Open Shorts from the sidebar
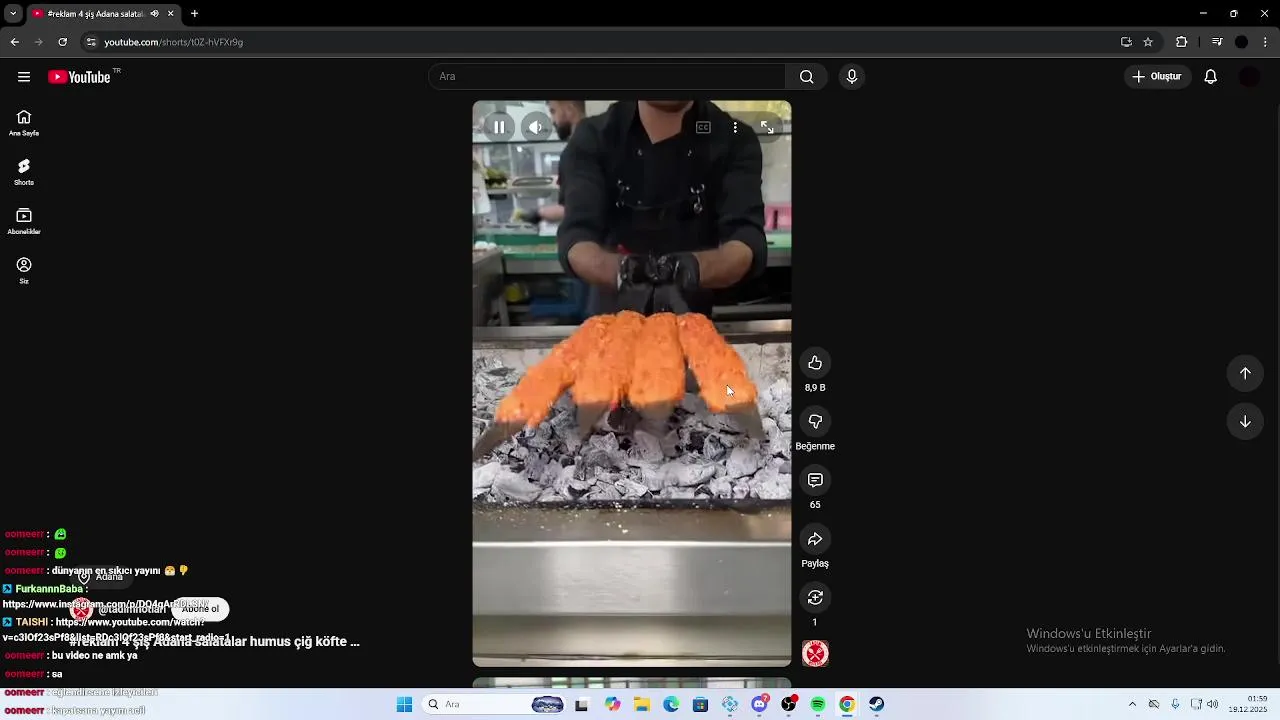1280x720 pixels. [x=24, y=172]
